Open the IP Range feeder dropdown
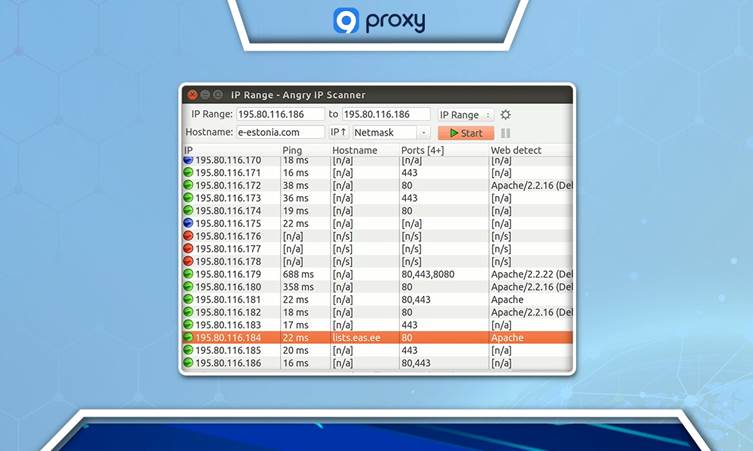The width and height of the screenshot is (753, 451). pos(465,115)
